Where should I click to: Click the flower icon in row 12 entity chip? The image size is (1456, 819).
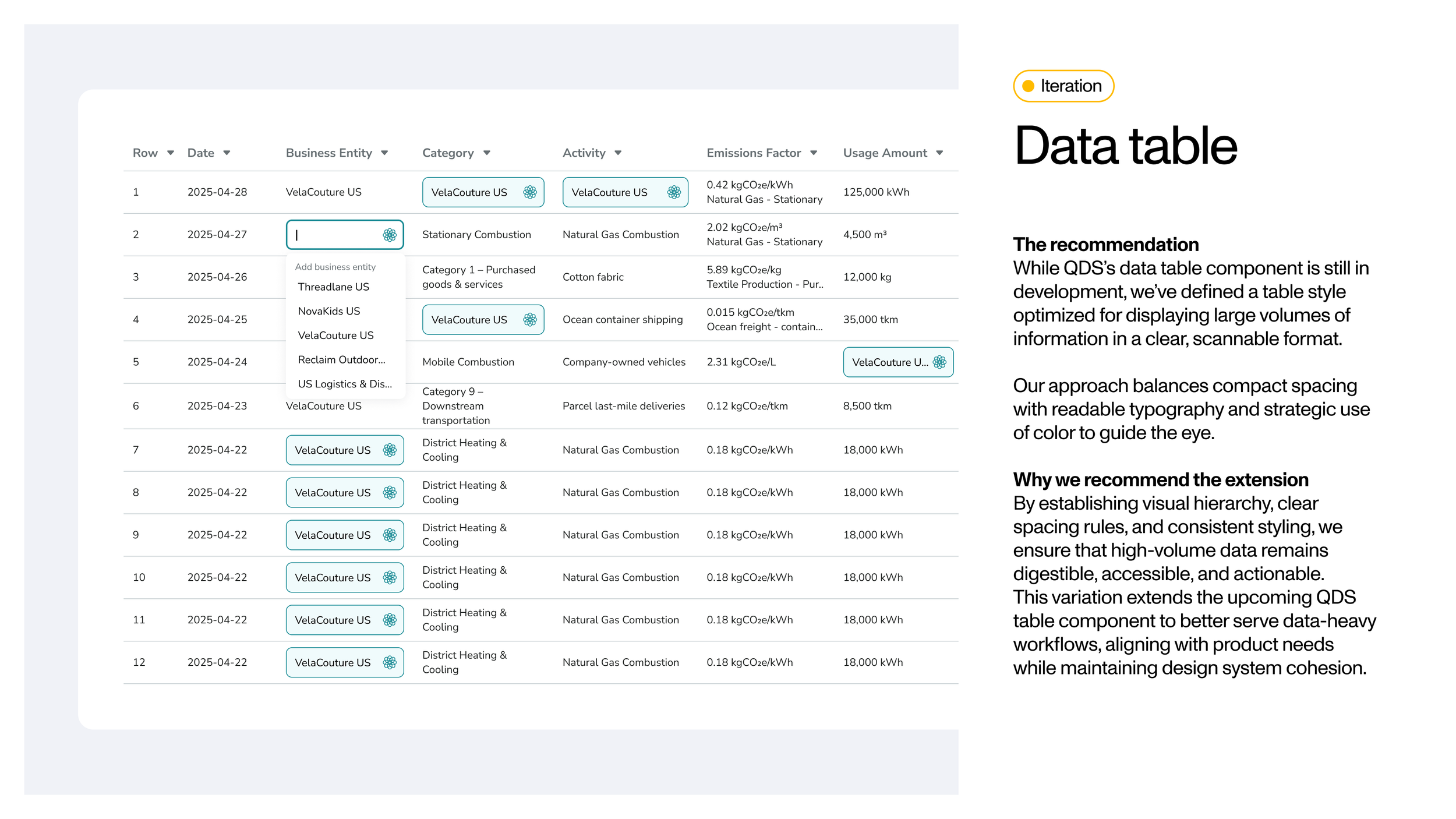pos(390,663)
